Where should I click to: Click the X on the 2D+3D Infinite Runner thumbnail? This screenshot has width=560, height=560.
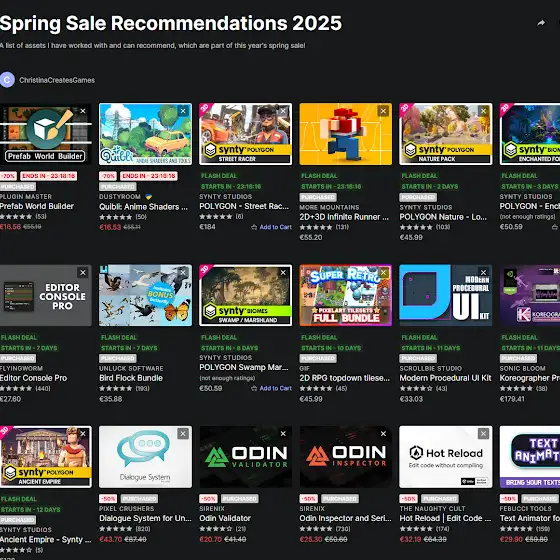[x=383, y=111]
